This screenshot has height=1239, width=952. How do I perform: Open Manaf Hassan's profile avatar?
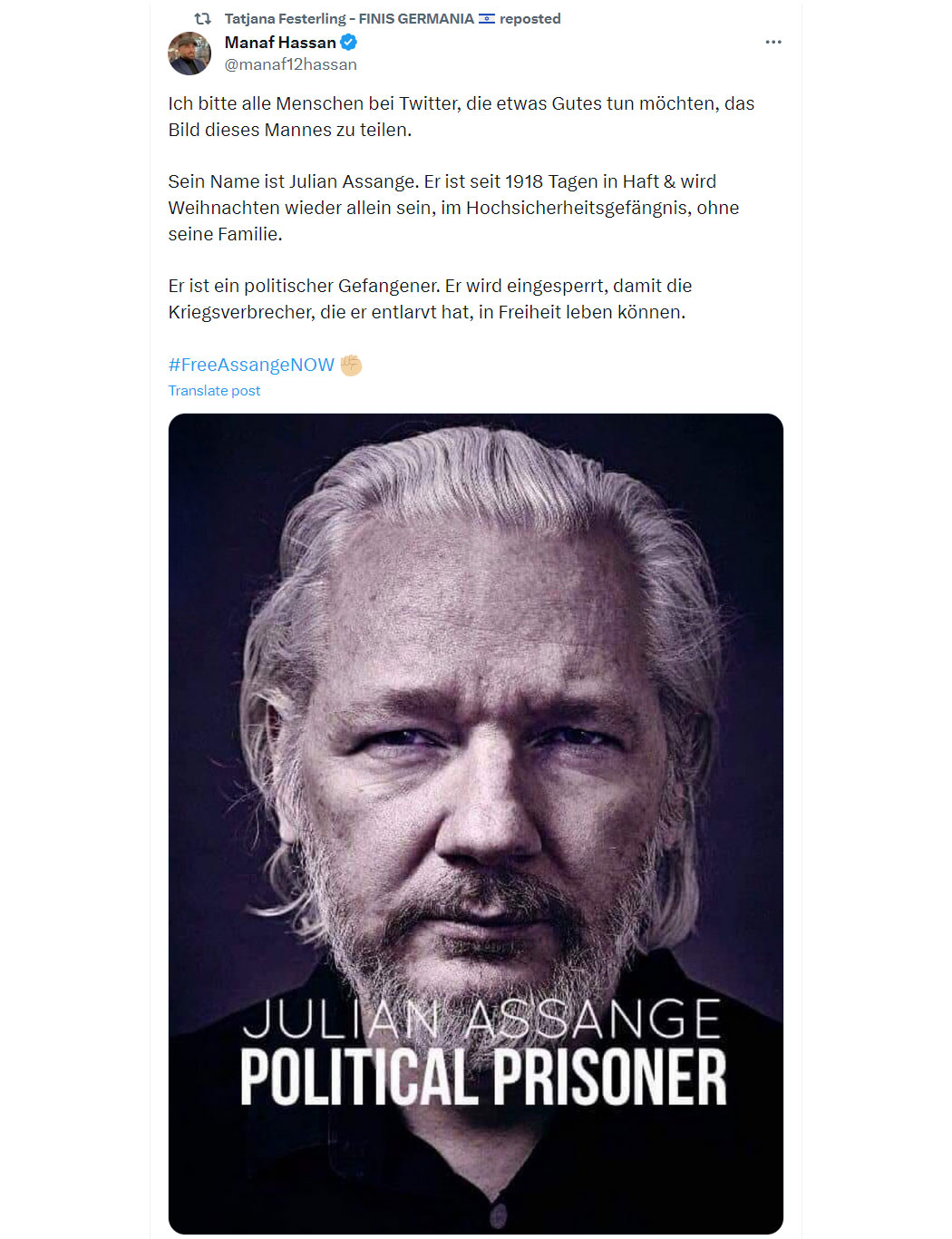(189, 54)
